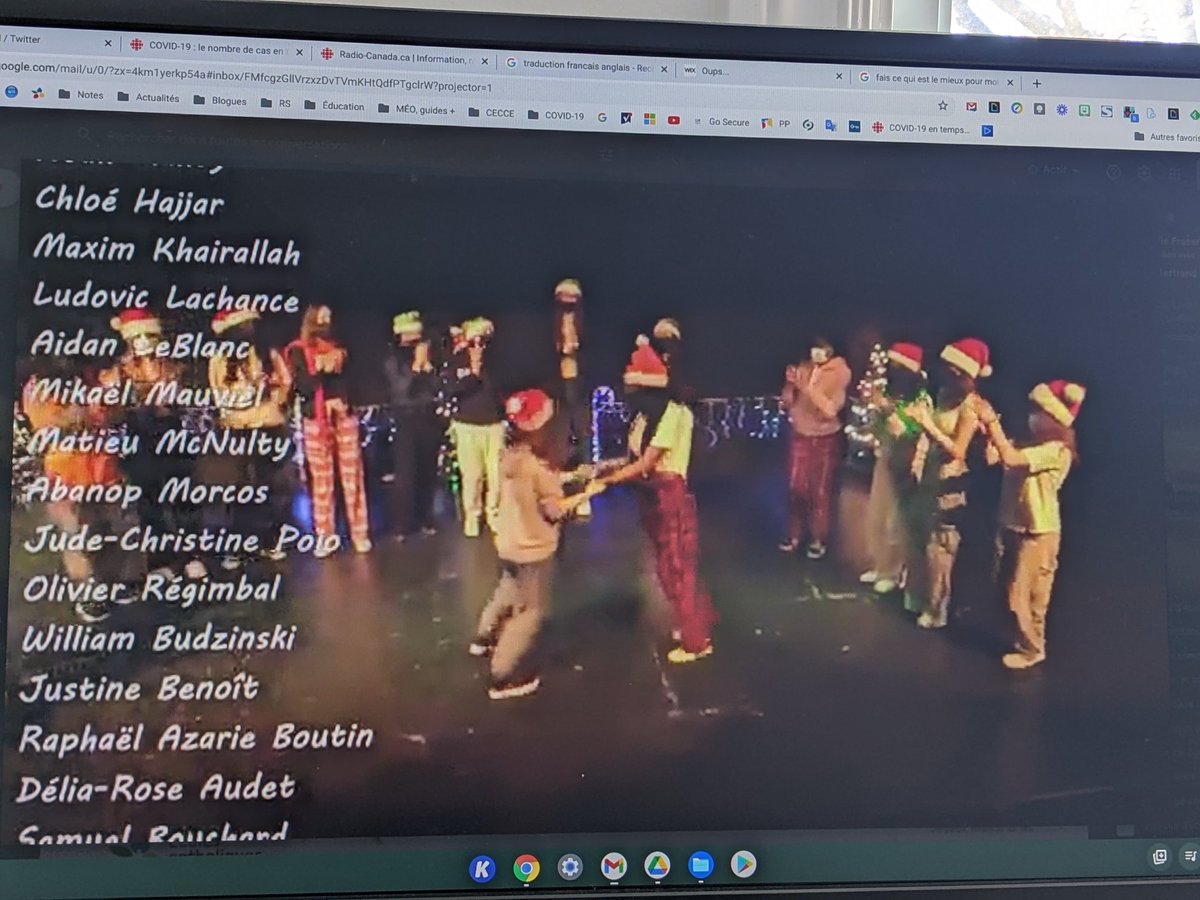Click the blue circular clock extension icon
The height and width of the screenshot is (900, 1200).
click(1017, 108)
